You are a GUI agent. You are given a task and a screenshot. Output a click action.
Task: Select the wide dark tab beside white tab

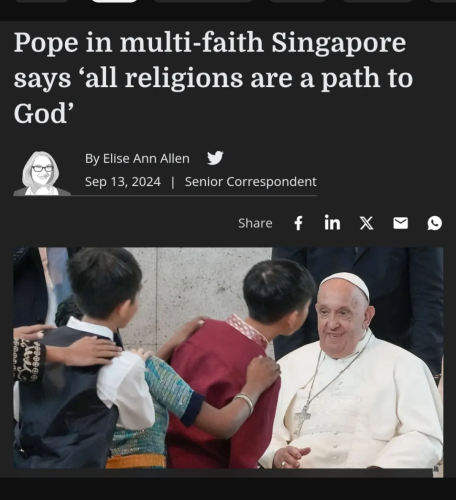point(203,1)
